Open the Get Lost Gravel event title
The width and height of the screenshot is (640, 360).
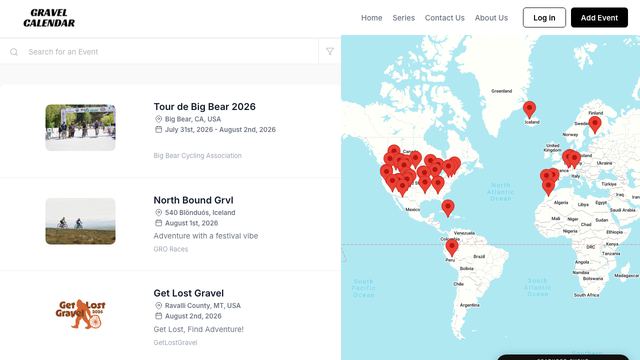189,293
